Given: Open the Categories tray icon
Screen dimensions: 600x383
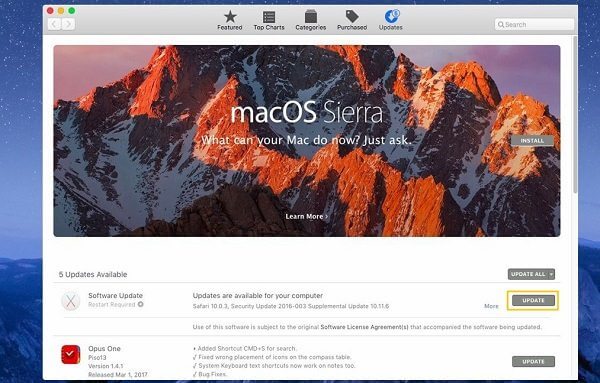Looking at the screenshot, I should (x=310, y=16).
